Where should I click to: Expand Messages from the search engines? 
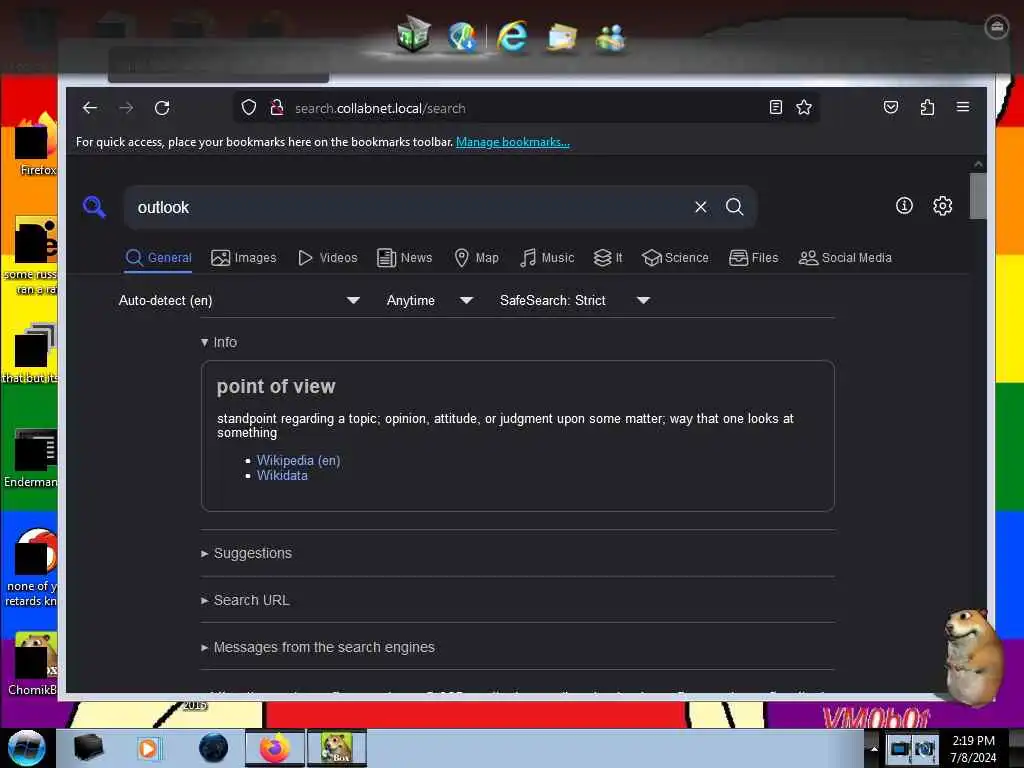317,647
